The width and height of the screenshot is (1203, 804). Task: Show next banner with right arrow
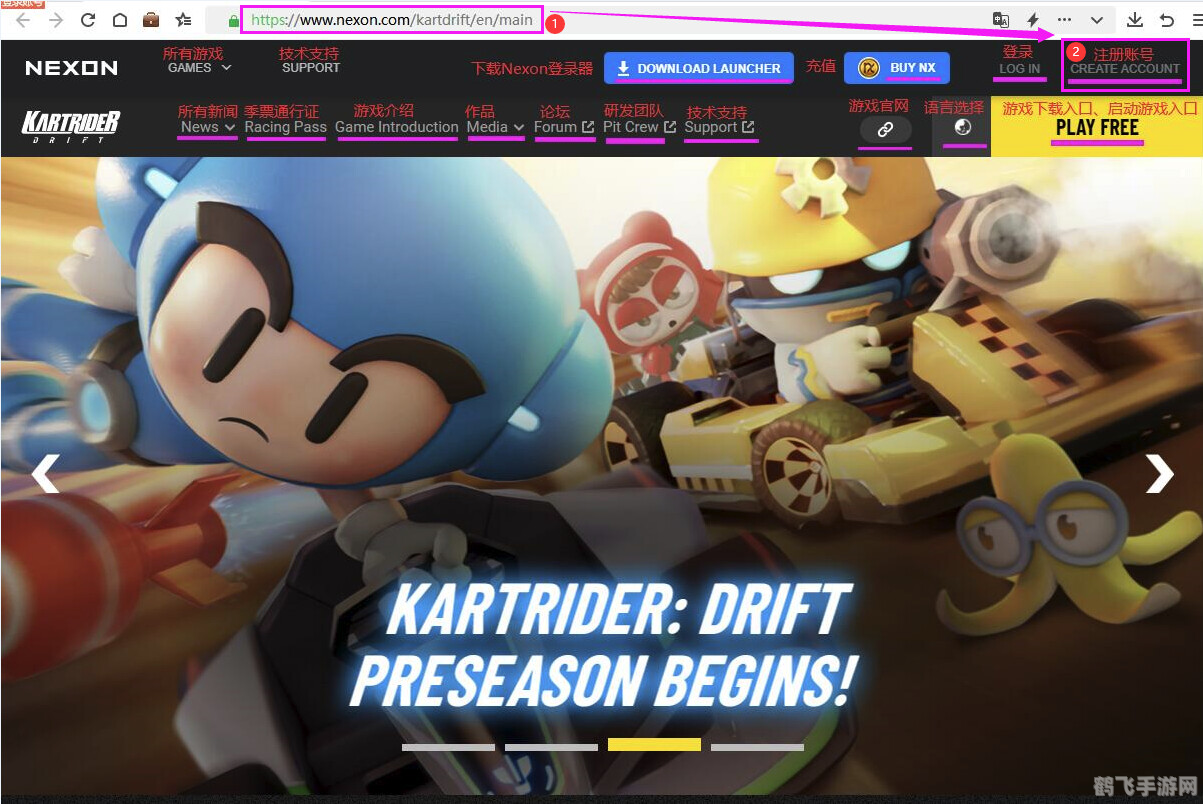tap(1159, 474)
